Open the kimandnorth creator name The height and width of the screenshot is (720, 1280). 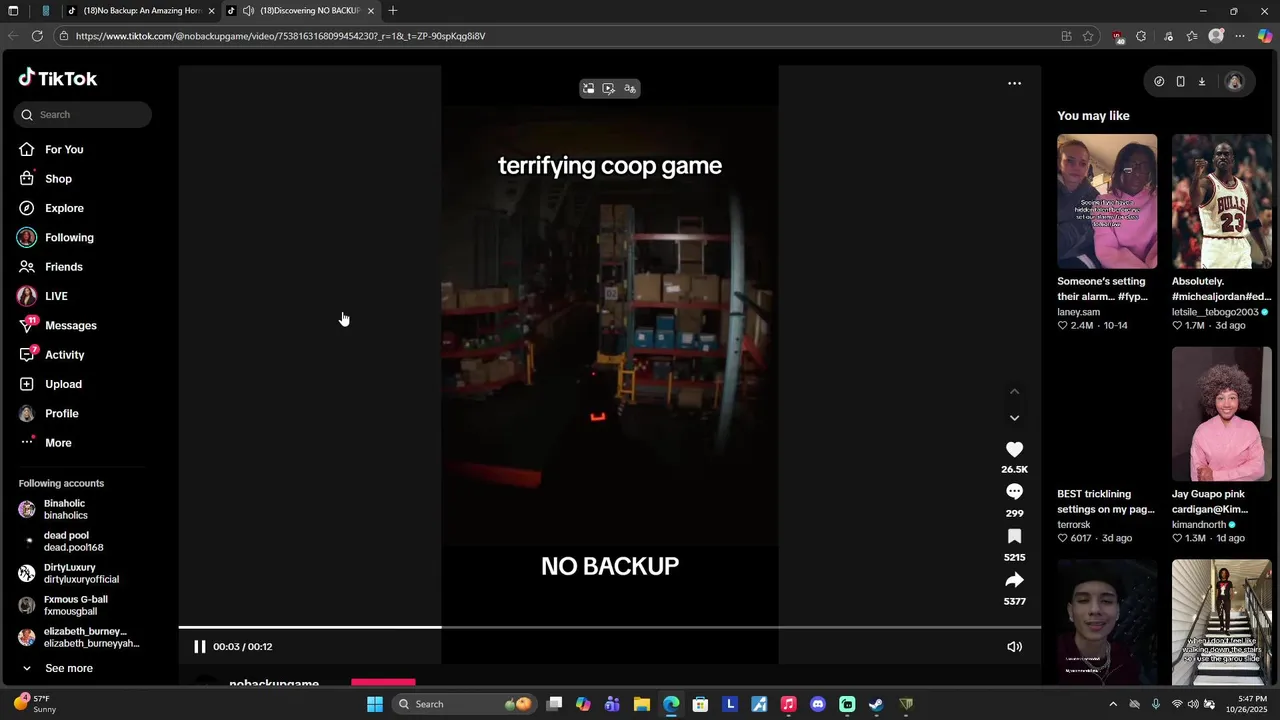(x=1199, y=525)
